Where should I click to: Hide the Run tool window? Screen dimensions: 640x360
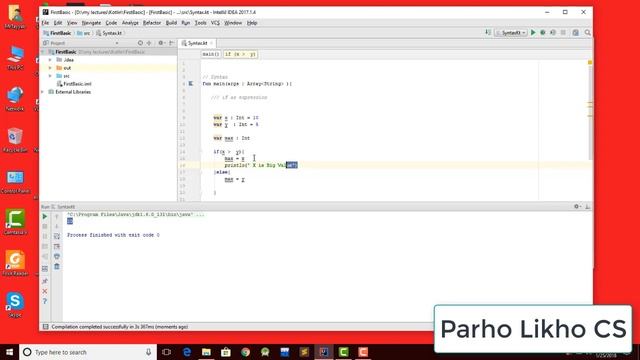coord(587,207)
